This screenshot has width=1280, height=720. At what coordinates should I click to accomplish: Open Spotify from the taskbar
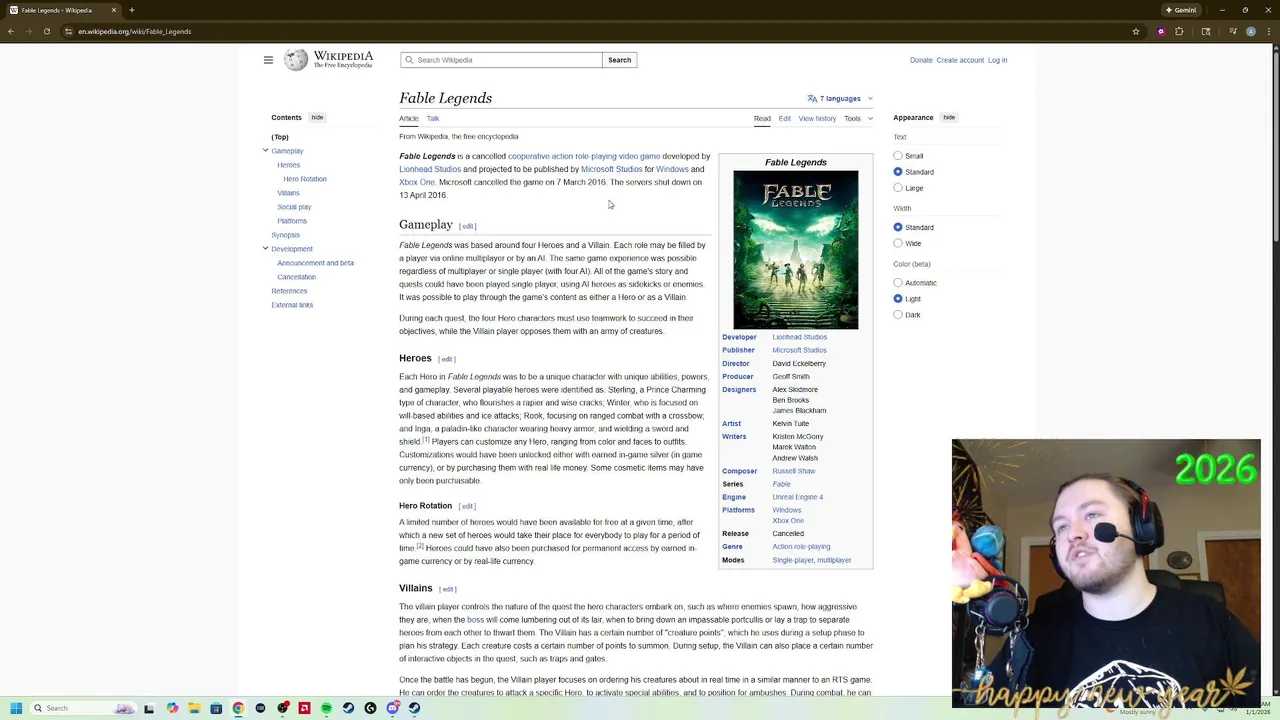tap(326, 708)
